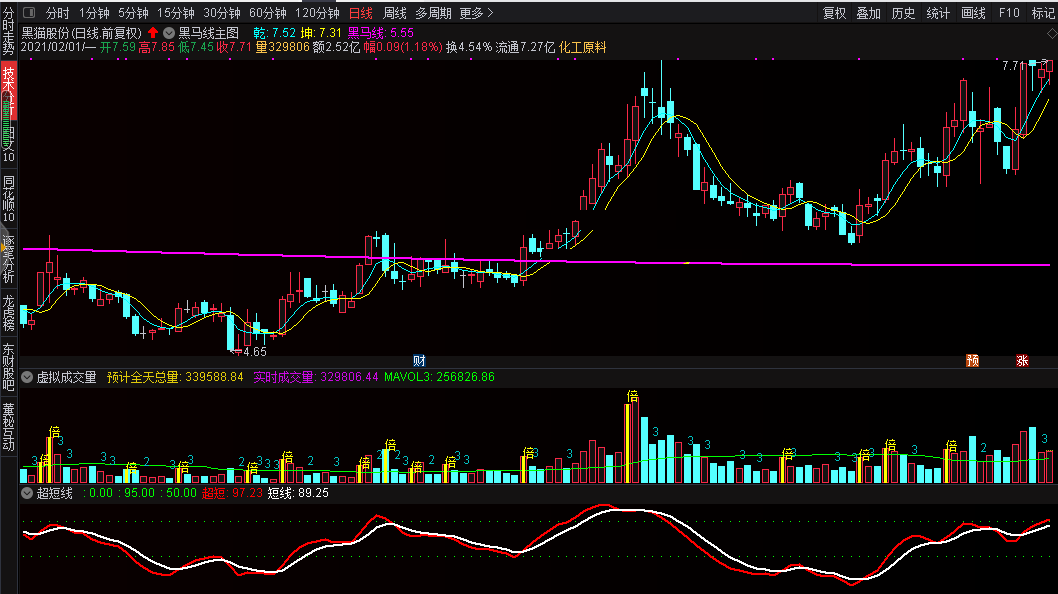1058x594 pixels.
Task: Open the 董秘互动 sidebar tab
Action: click(x=8, y=427)
